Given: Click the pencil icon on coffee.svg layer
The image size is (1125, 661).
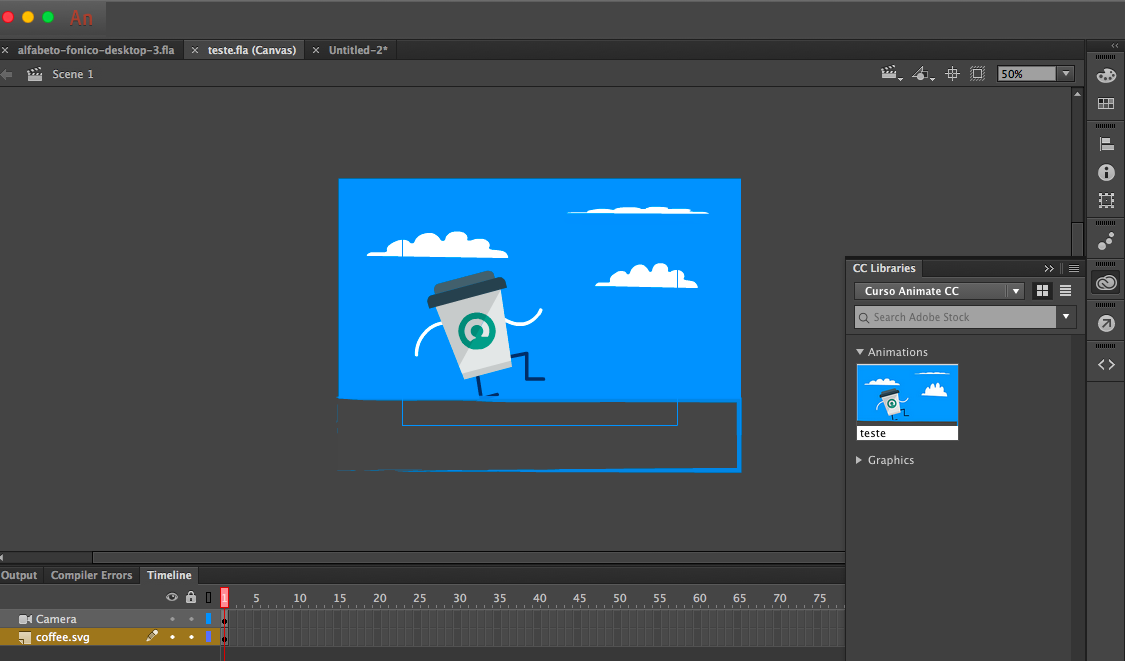Looking at the screenshot, I should (152, 636).
